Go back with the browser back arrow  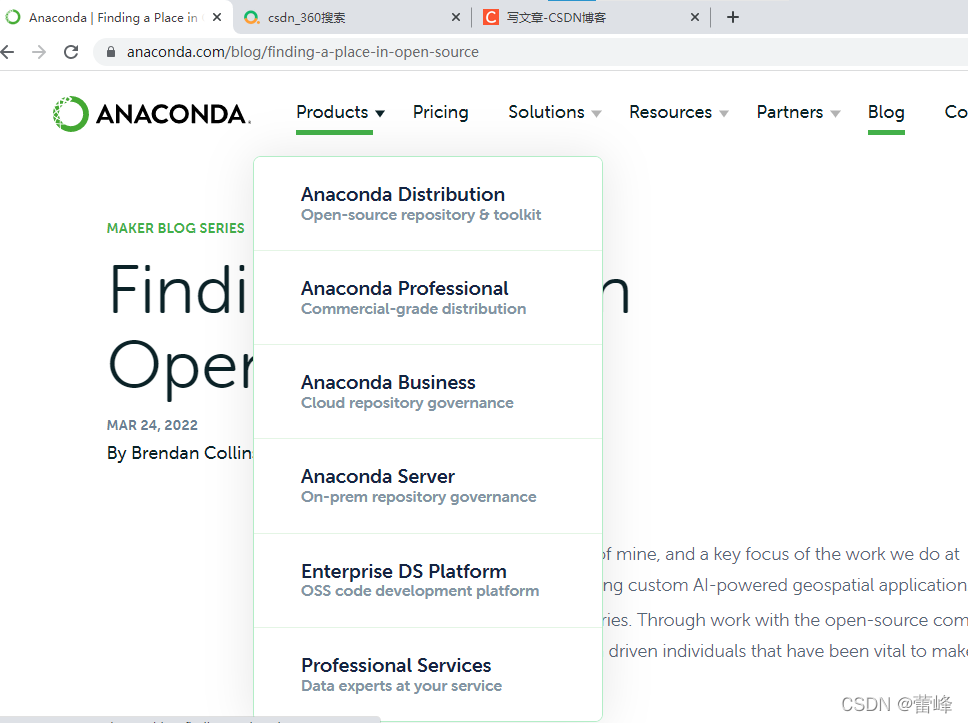(7, 52)
